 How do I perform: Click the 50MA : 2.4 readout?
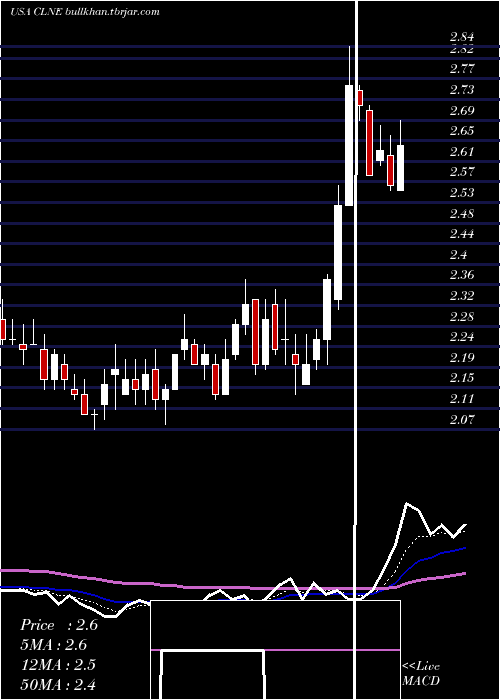click(x=58, y=685)
